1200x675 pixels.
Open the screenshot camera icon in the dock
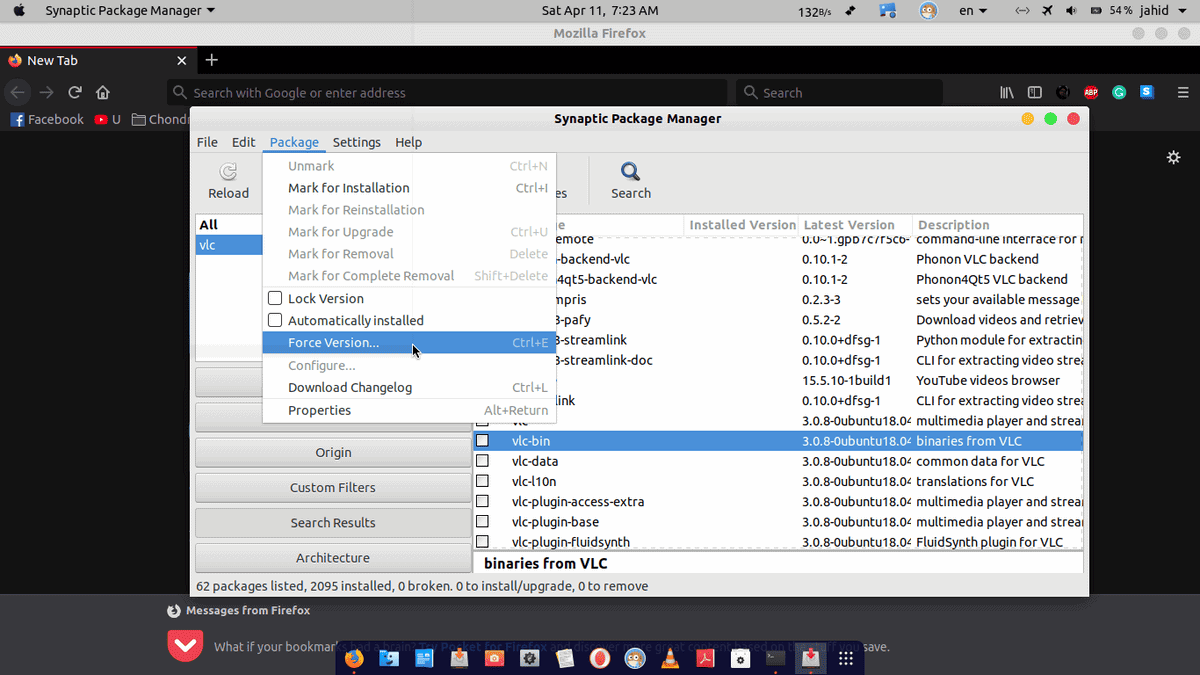pos(493,659)
